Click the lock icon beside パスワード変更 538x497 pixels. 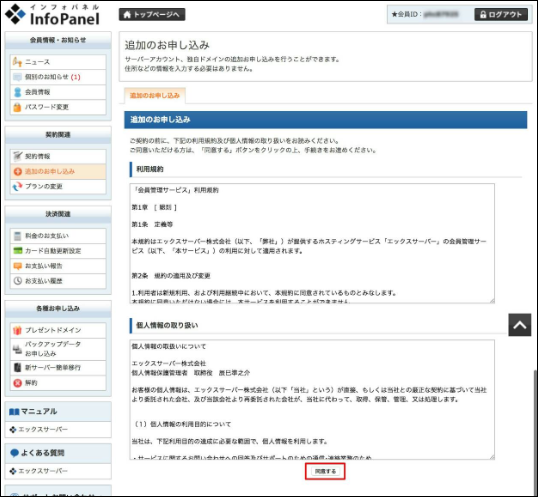coord(17,107)
